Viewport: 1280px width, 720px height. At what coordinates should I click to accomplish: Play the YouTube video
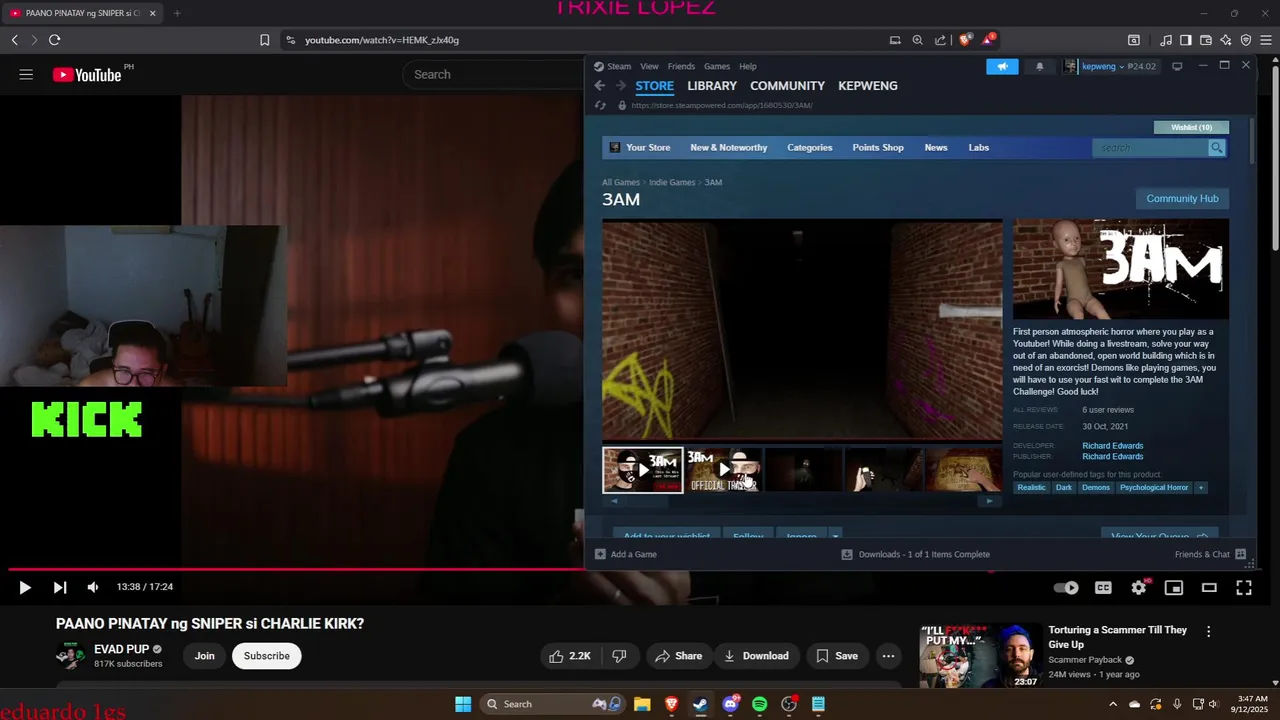click(25, 588)
